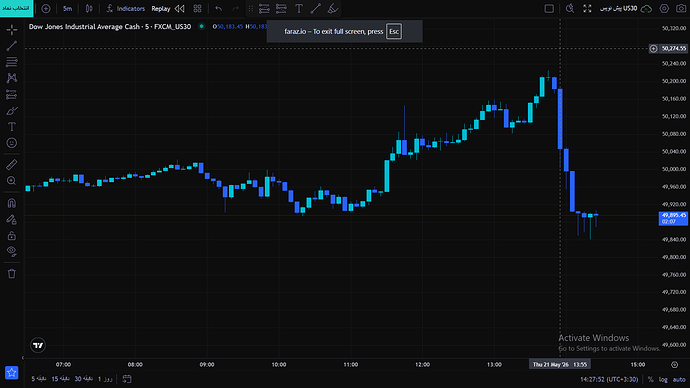Toggle auto scale mode
This screenshot has height=388, width=690.
pyautogui.click(x=679, y=379)
